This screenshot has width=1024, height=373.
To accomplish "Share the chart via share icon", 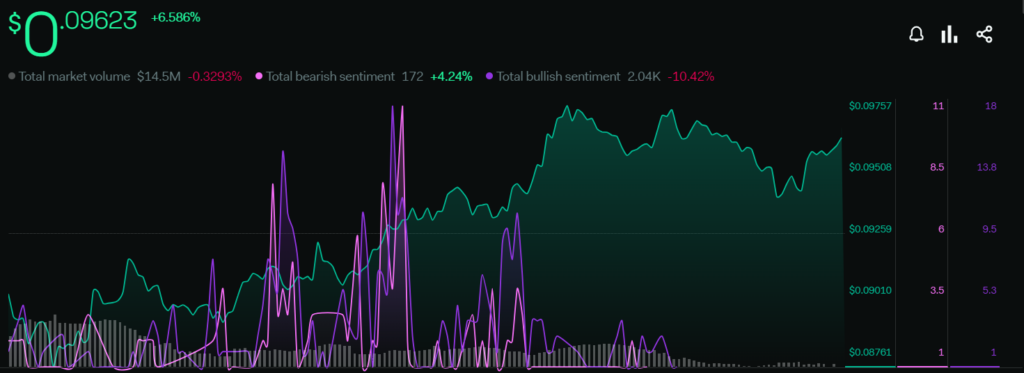I will 984,35.
